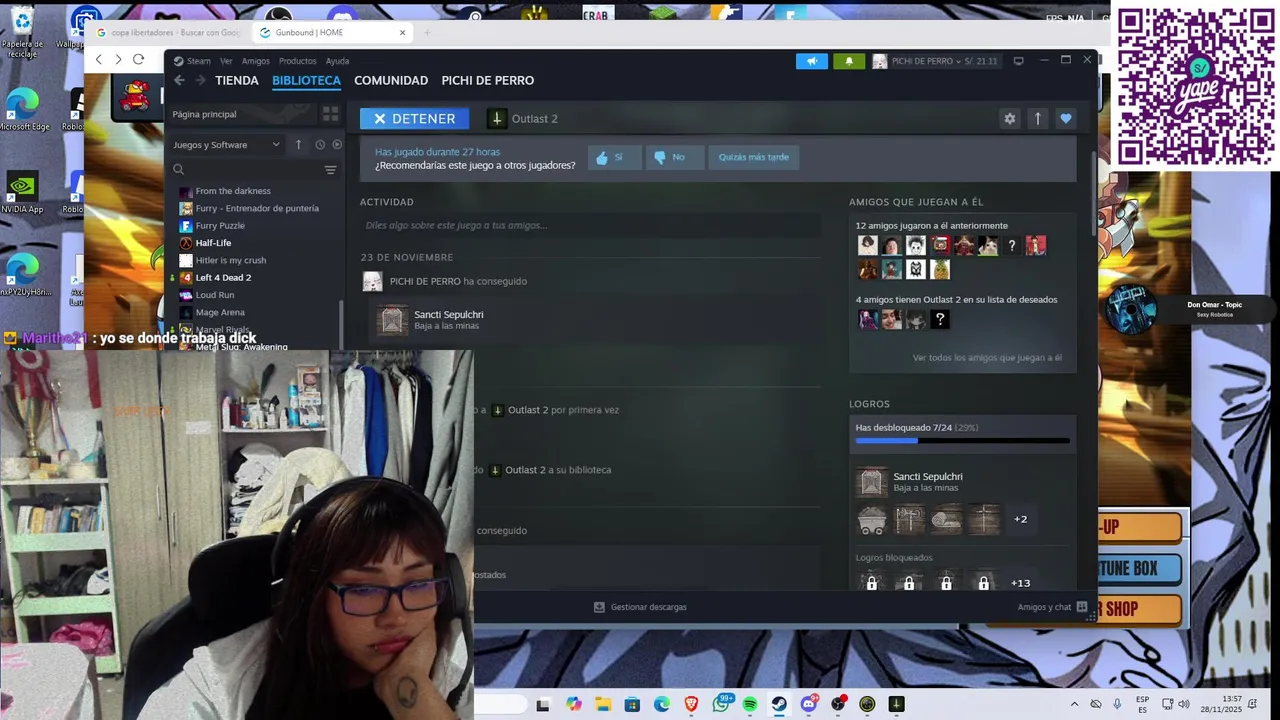The image size is (1280, 720).
Task: Select BIBLIOTECA tab
Action: (x=306, y=81)
